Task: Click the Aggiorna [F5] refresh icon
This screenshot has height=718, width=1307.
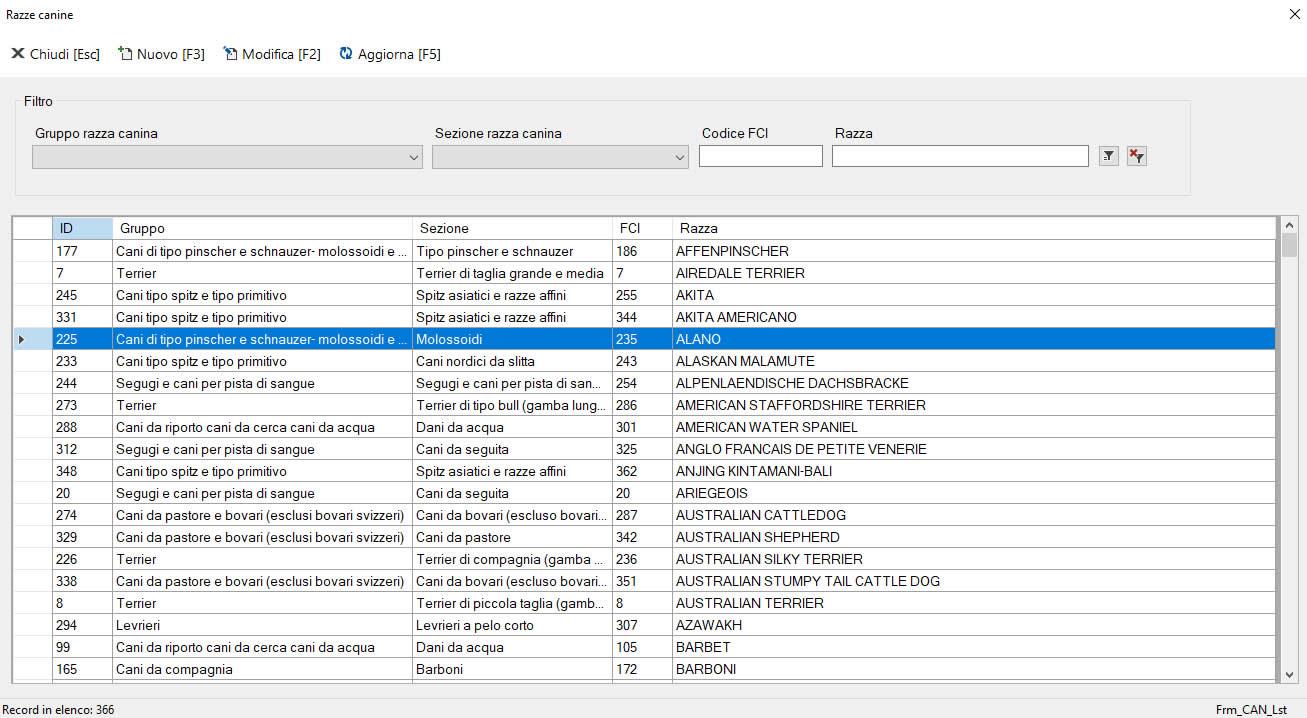Action: pyautogui.click(x=346, y=54)
